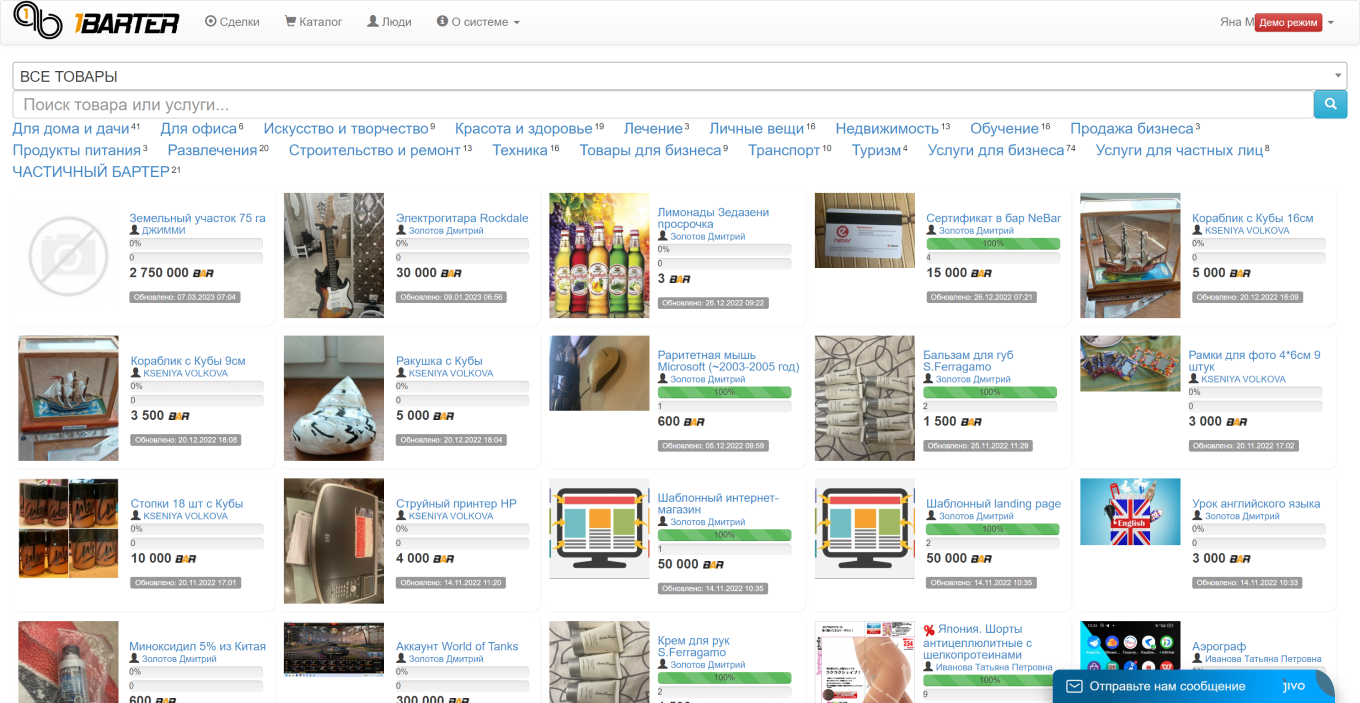The width and height of the screenshot is (1360, 703).
Task: Click the 1Barter logo
Action: (x=96, y=22)
